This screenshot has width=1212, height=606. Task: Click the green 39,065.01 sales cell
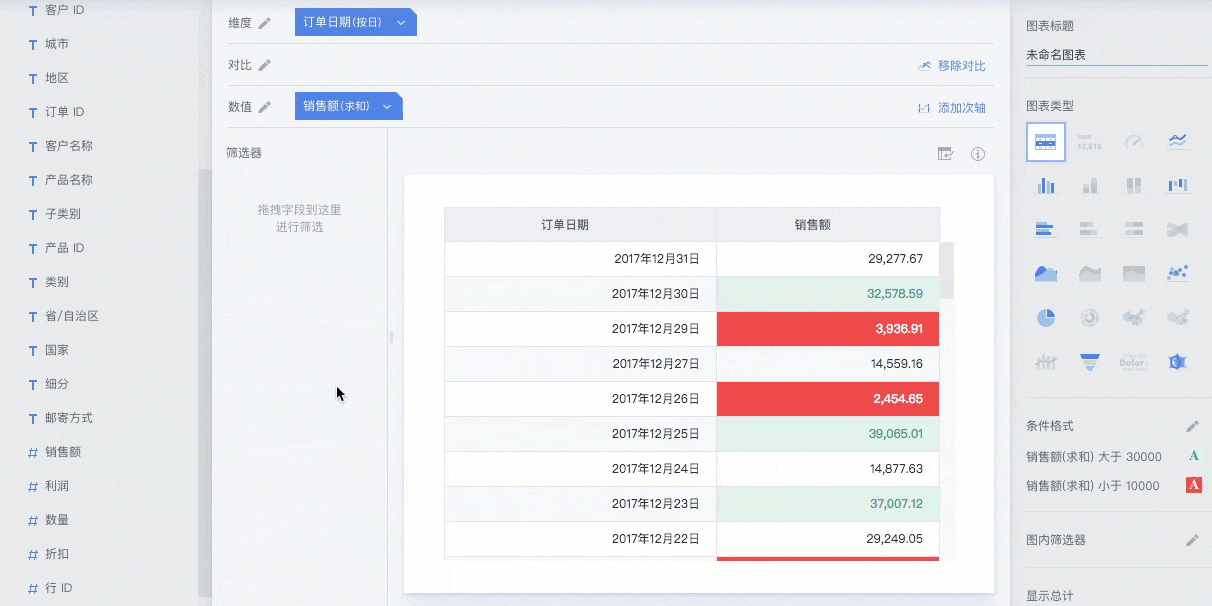coord(828,434)
